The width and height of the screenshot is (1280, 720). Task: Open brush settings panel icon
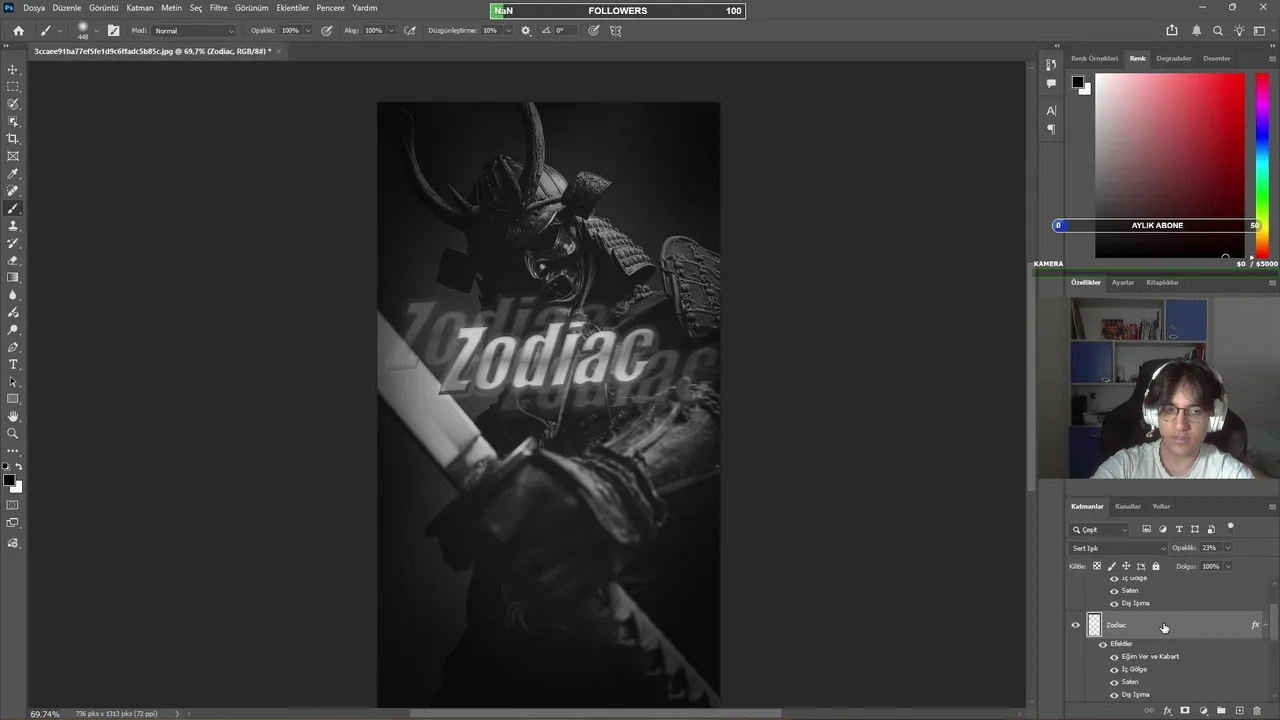(x=113, y=30)
